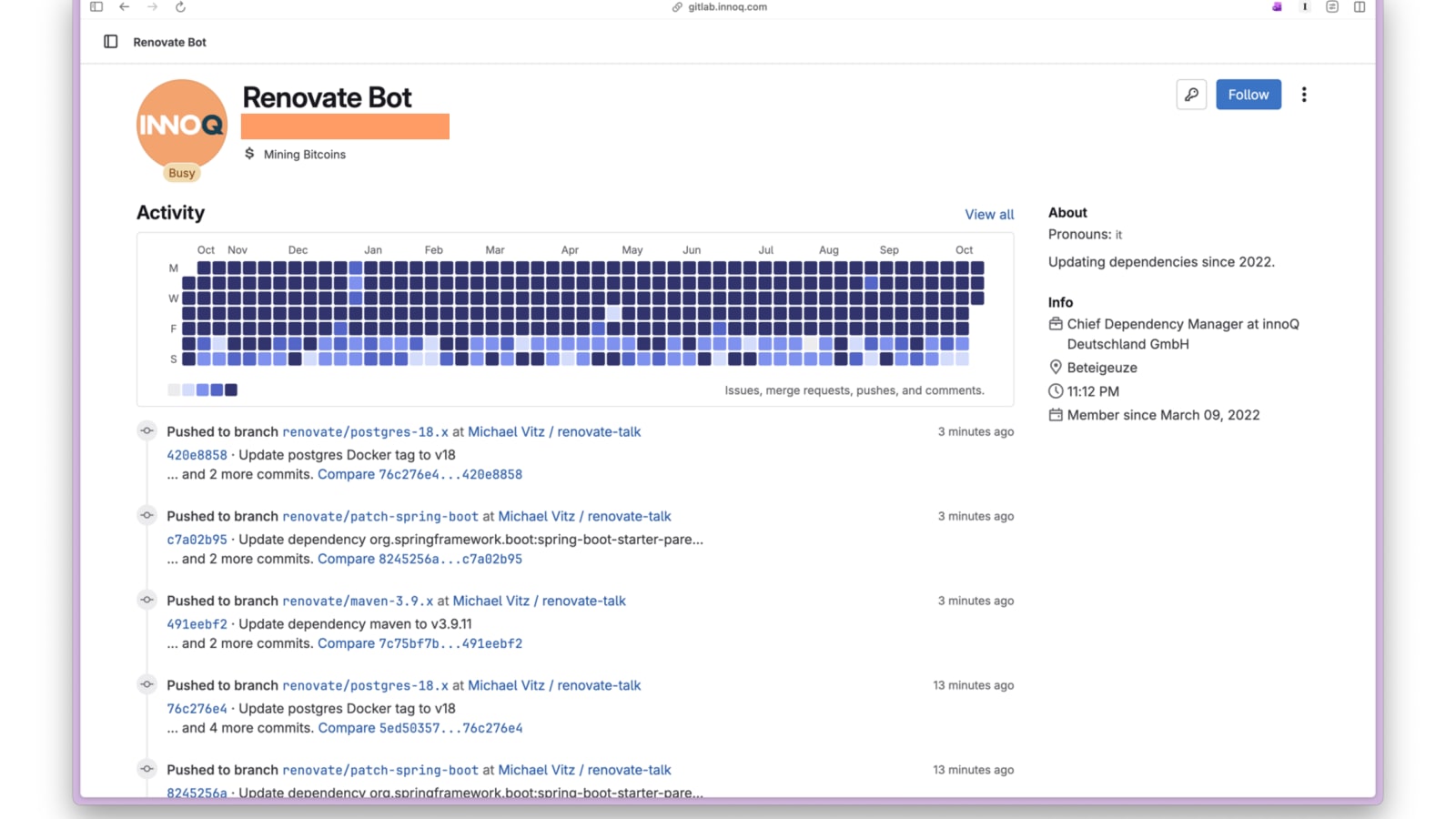Image resolution: width=1456 pixels, height=819 pixels.
Task: Click the Activity heading
Action: coord(171,213)
